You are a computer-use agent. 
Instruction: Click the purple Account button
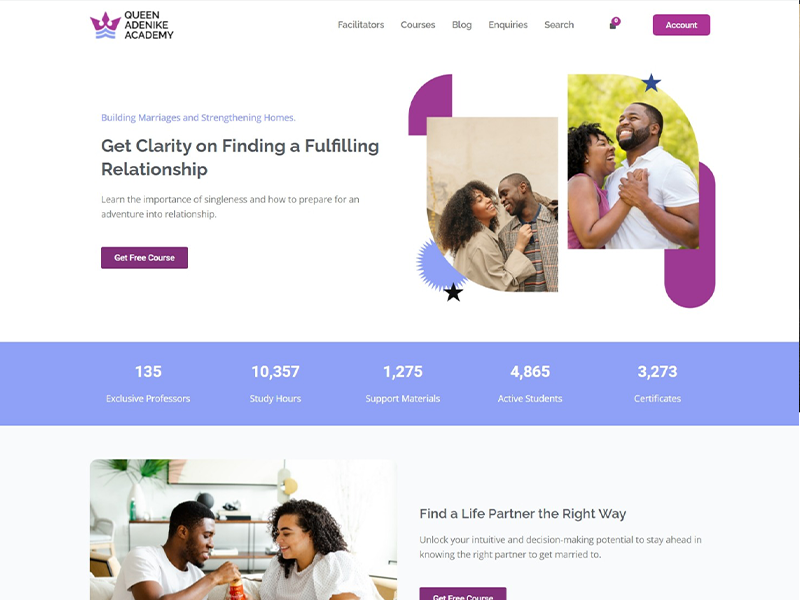pyautogui.click(x=681, y=25)
